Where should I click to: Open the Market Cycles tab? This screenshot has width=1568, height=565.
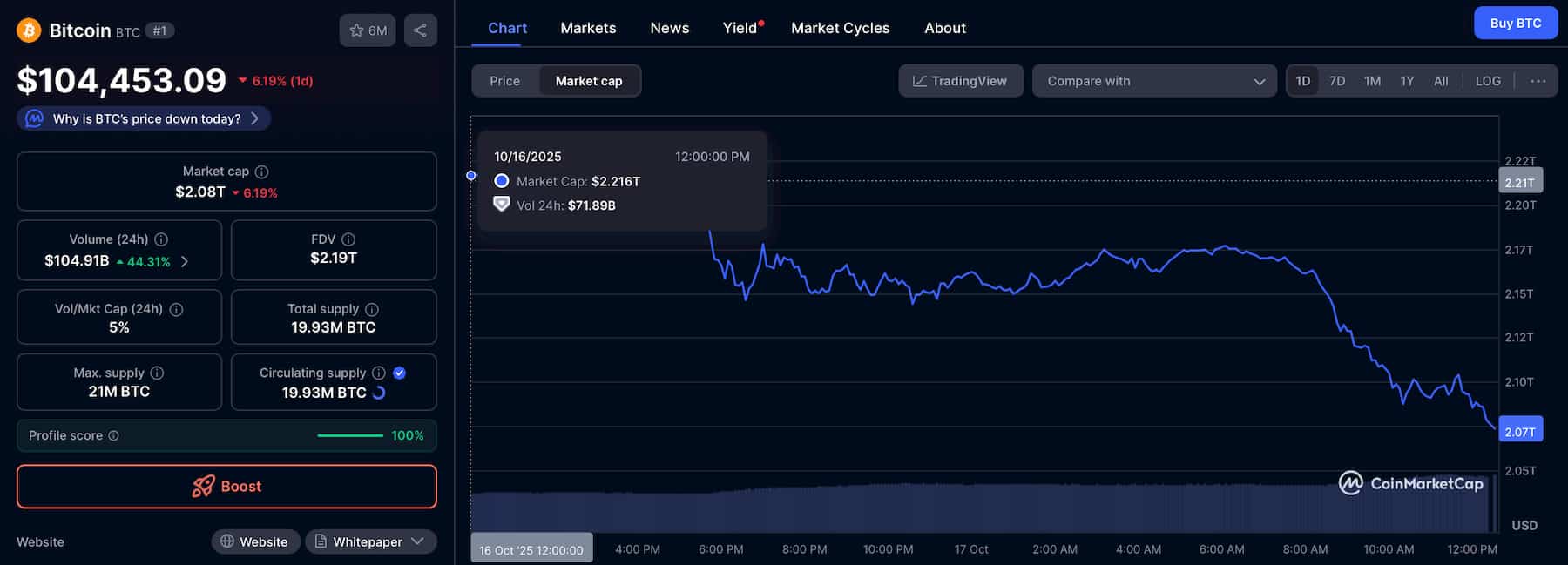point(840,28)
